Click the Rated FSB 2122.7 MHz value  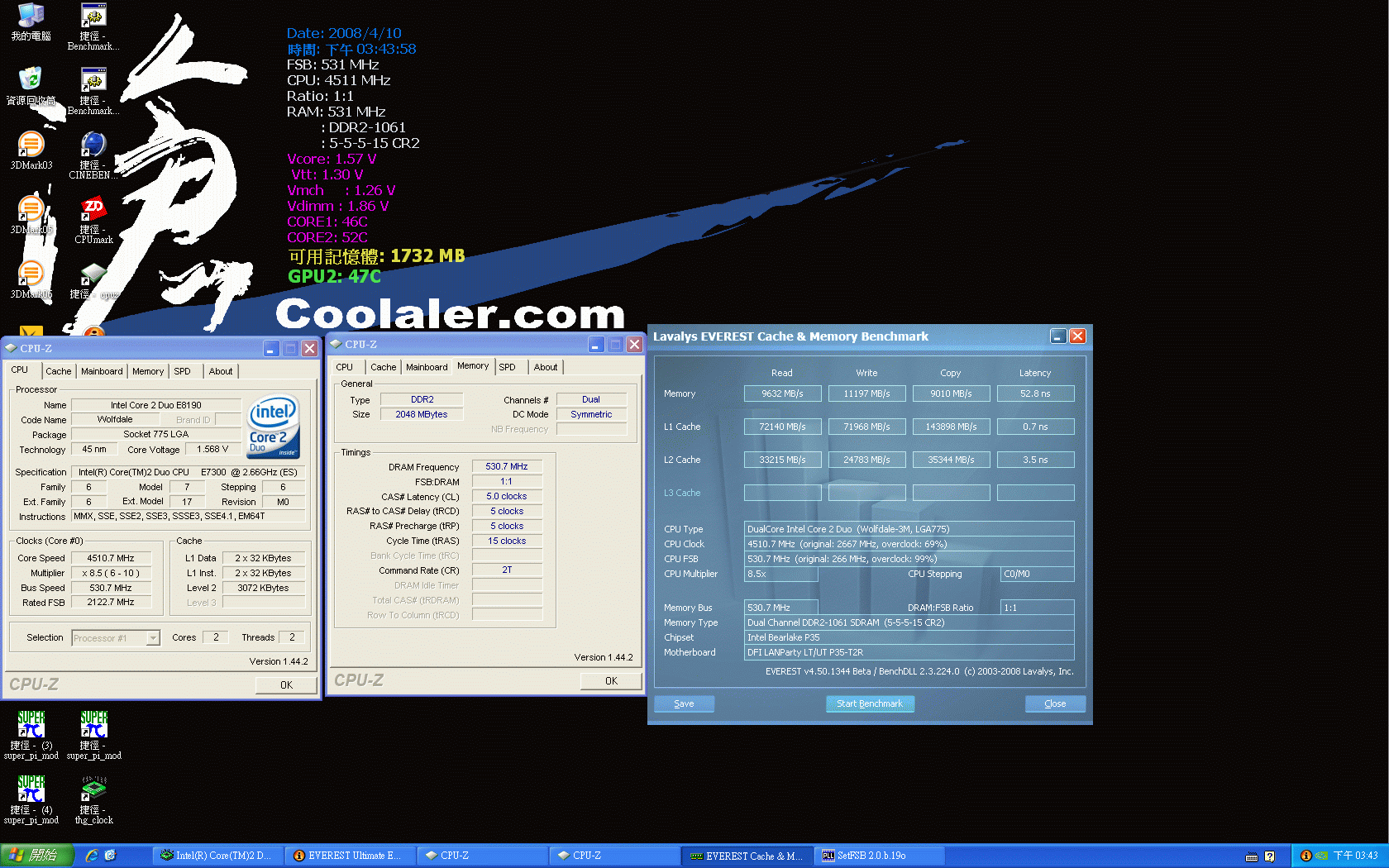tap(111, 603)
